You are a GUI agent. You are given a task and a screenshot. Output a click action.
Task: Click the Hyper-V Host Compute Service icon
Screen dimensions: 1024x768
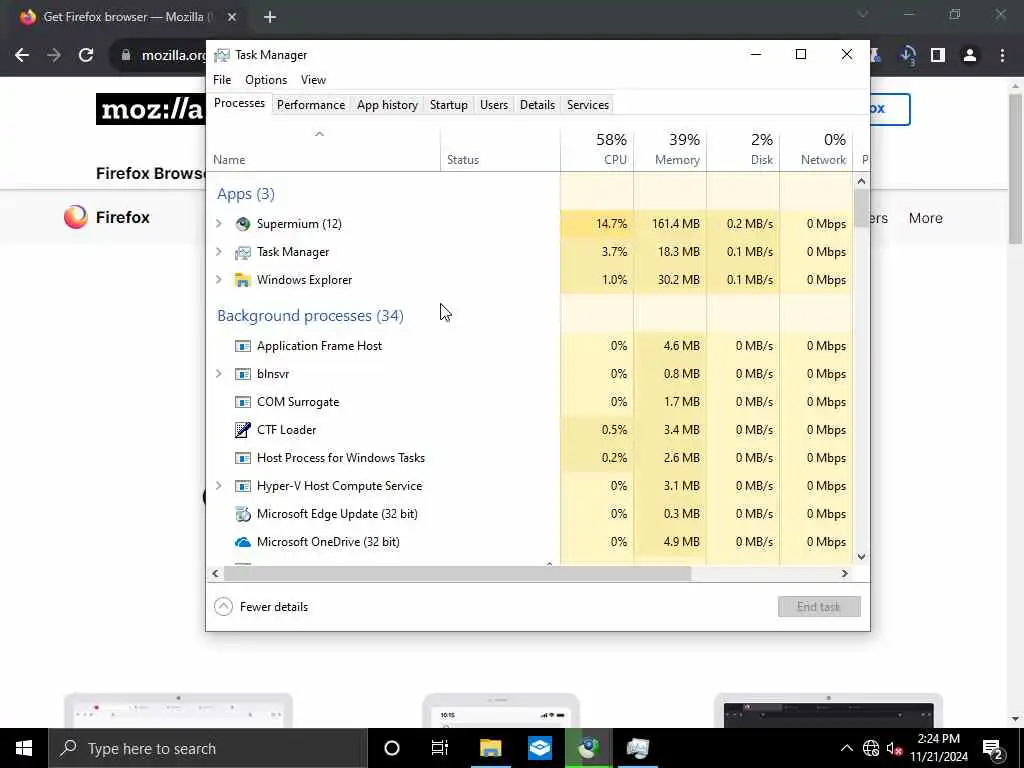[243, 487]
